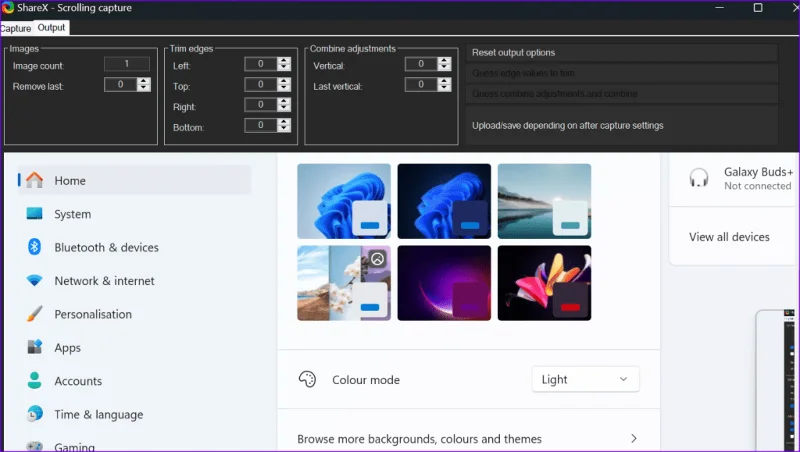800x452 pixels.
Task: Click the Vertical adjustment value field
Action: (421, 64)
